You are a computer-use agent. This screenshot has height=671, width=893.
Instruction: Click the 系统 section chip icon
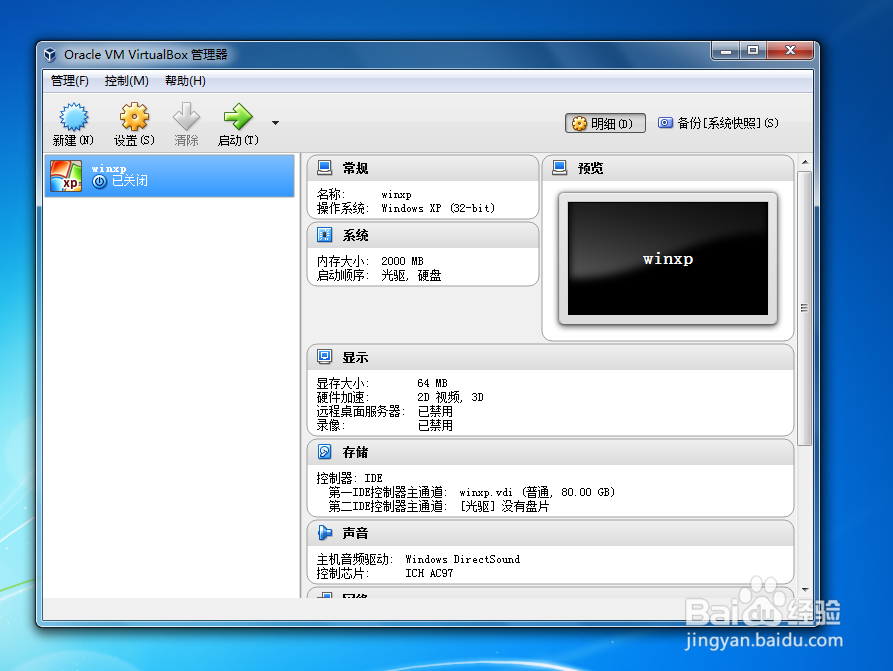click(x=325, y=235)
